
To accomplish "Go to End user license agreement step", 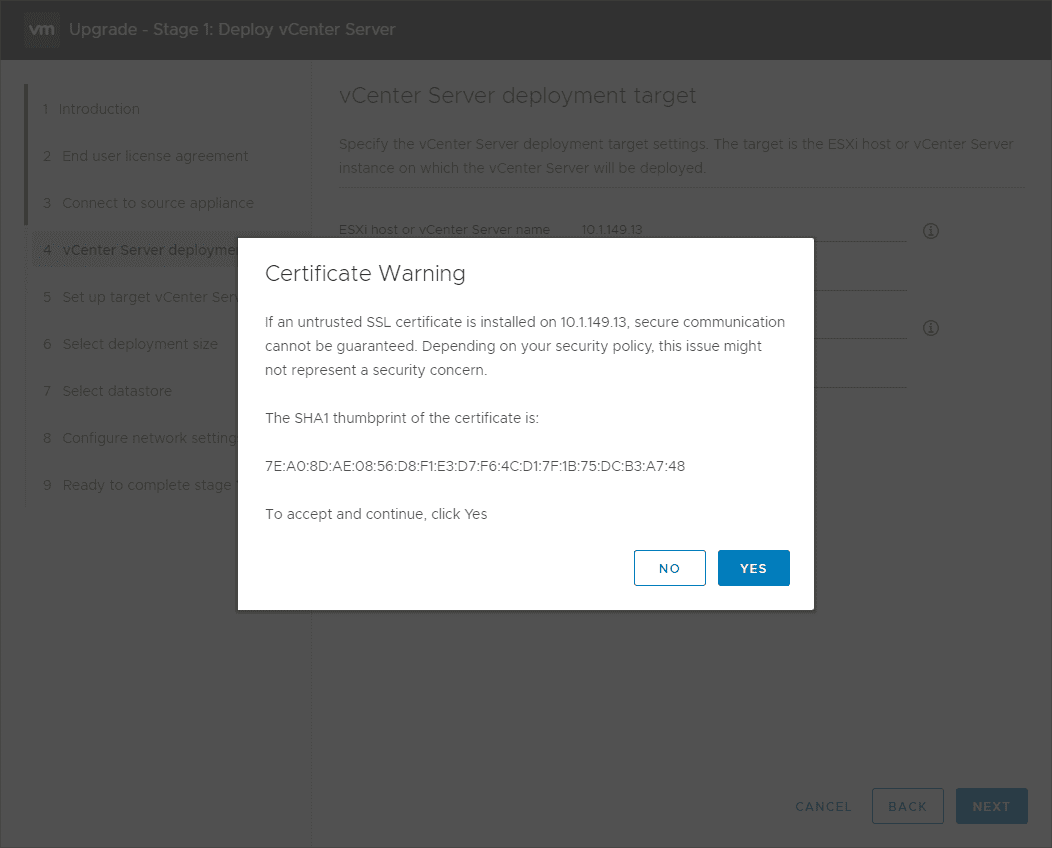I will (x=155, y=156).
